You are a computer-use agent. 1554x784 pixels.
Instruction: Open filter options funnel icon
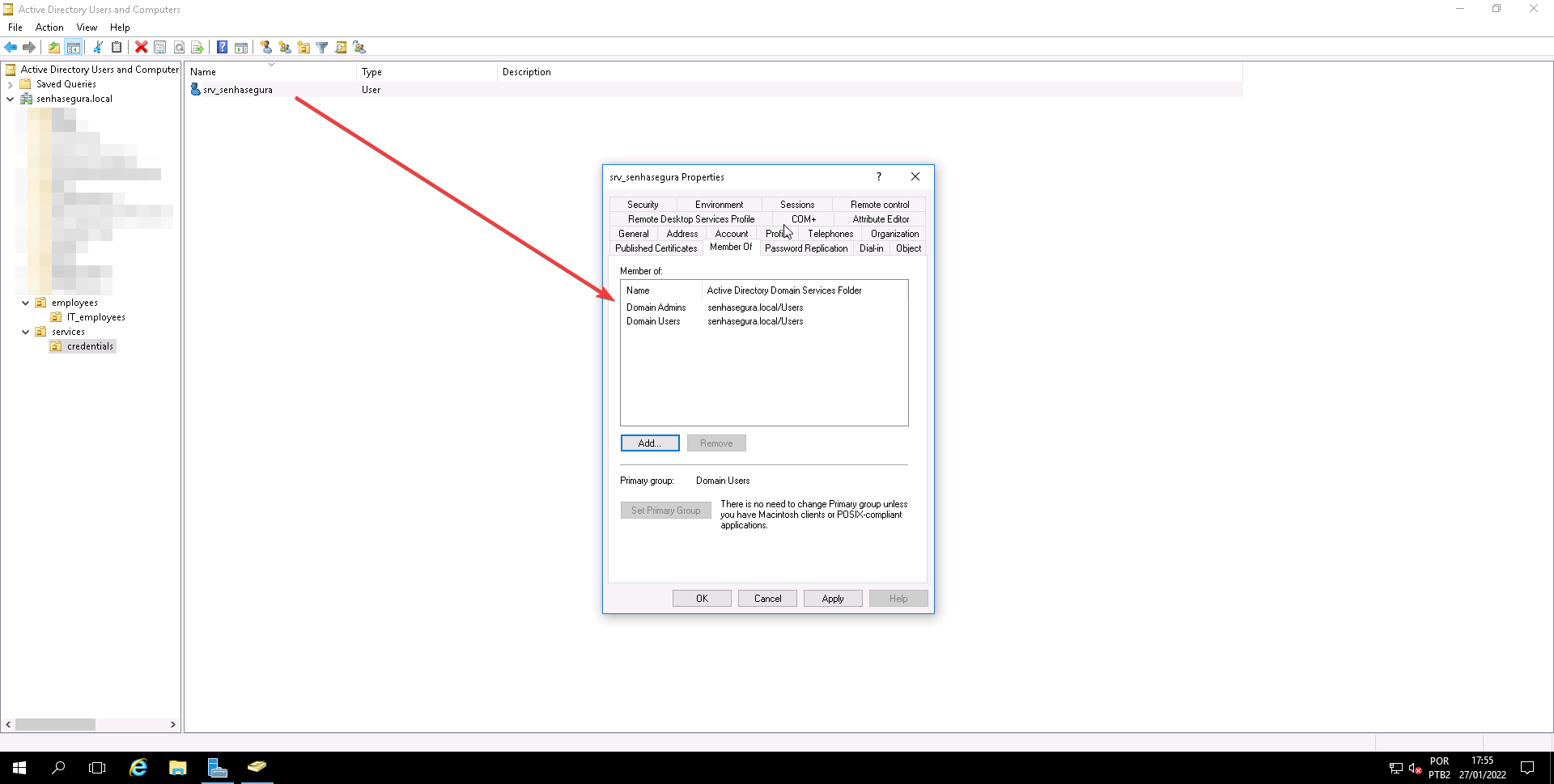coord(322,48)
